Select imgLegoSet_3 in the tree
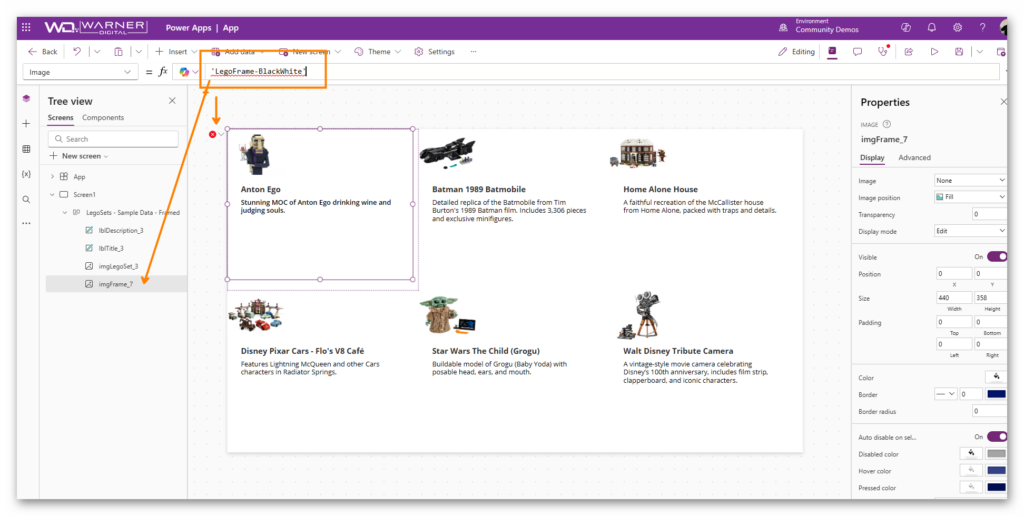 coord(116,266)
